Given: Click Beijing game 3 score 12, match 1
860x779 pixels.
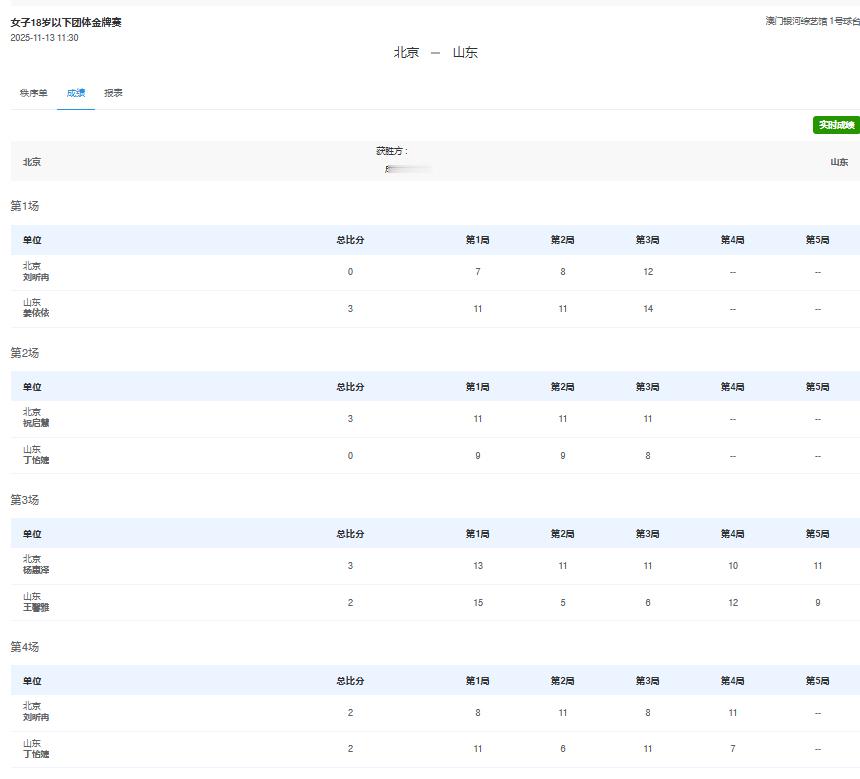Looking at the screenshot, I should (x=648, y=272).
